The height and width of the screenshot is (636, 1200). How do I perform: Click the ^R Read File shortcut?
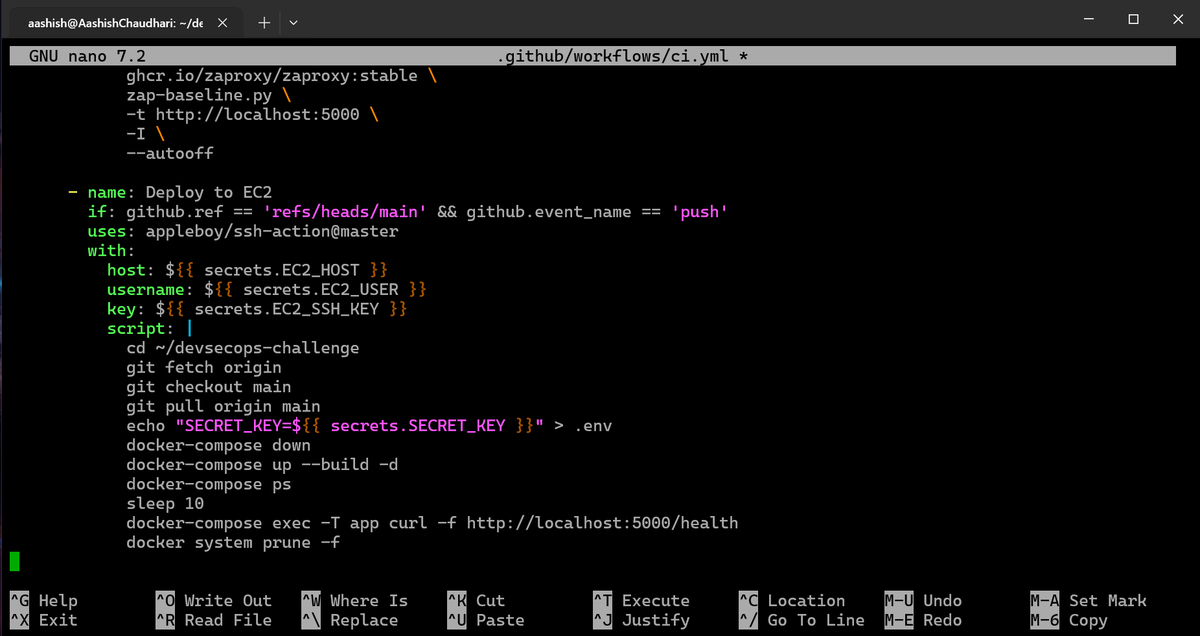point(213,620)
